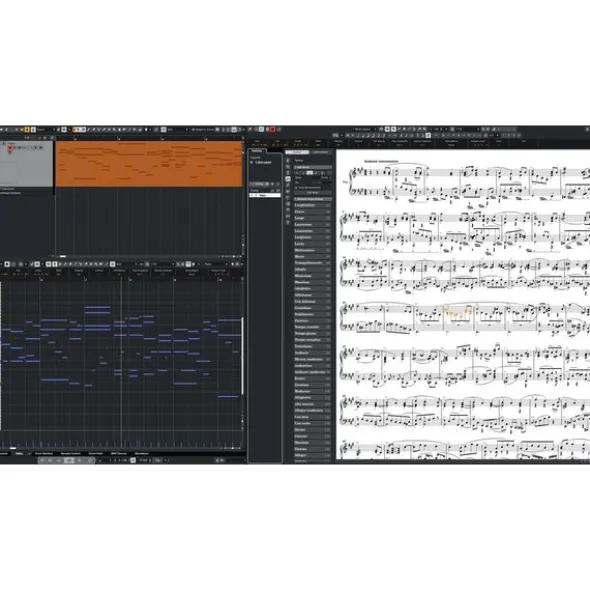Toggle the red record button in score toolbar
Viewport: 590px width, 591px height.
pyautogui.click(x=273, y=129)
